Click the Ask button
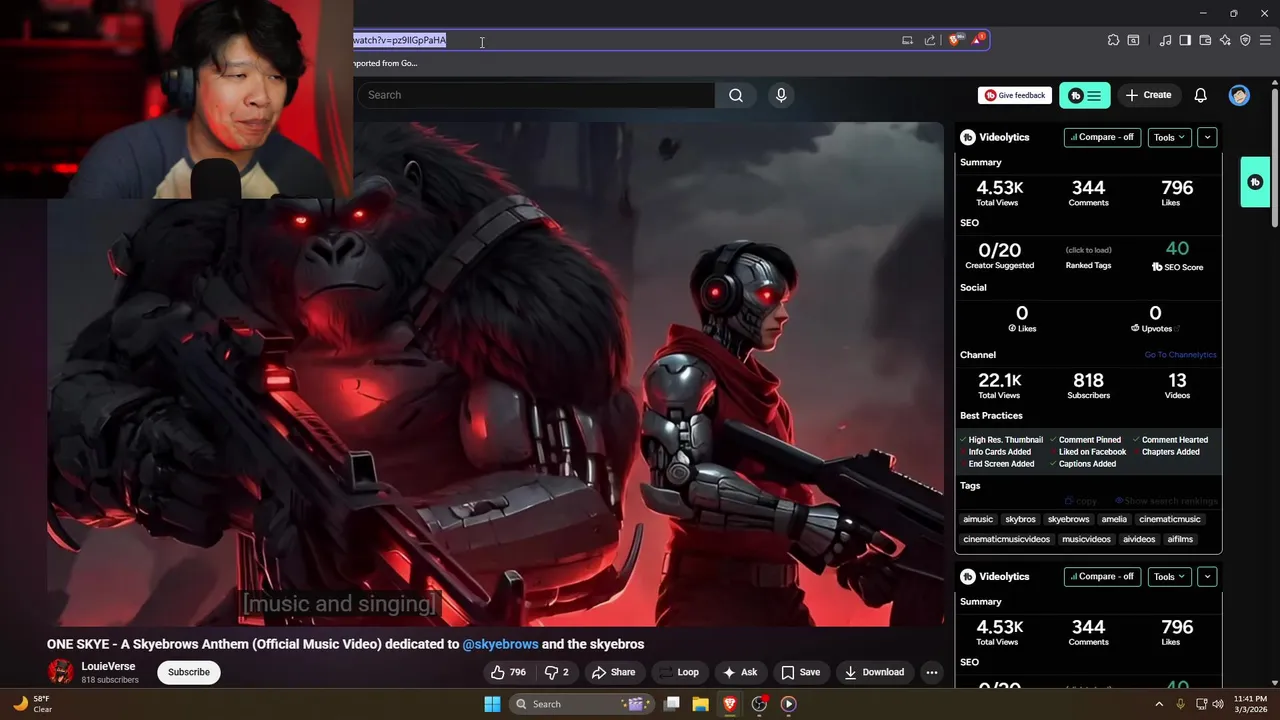Image resolution: width=1280 pixels, height=720 pixels. point(740,672)
